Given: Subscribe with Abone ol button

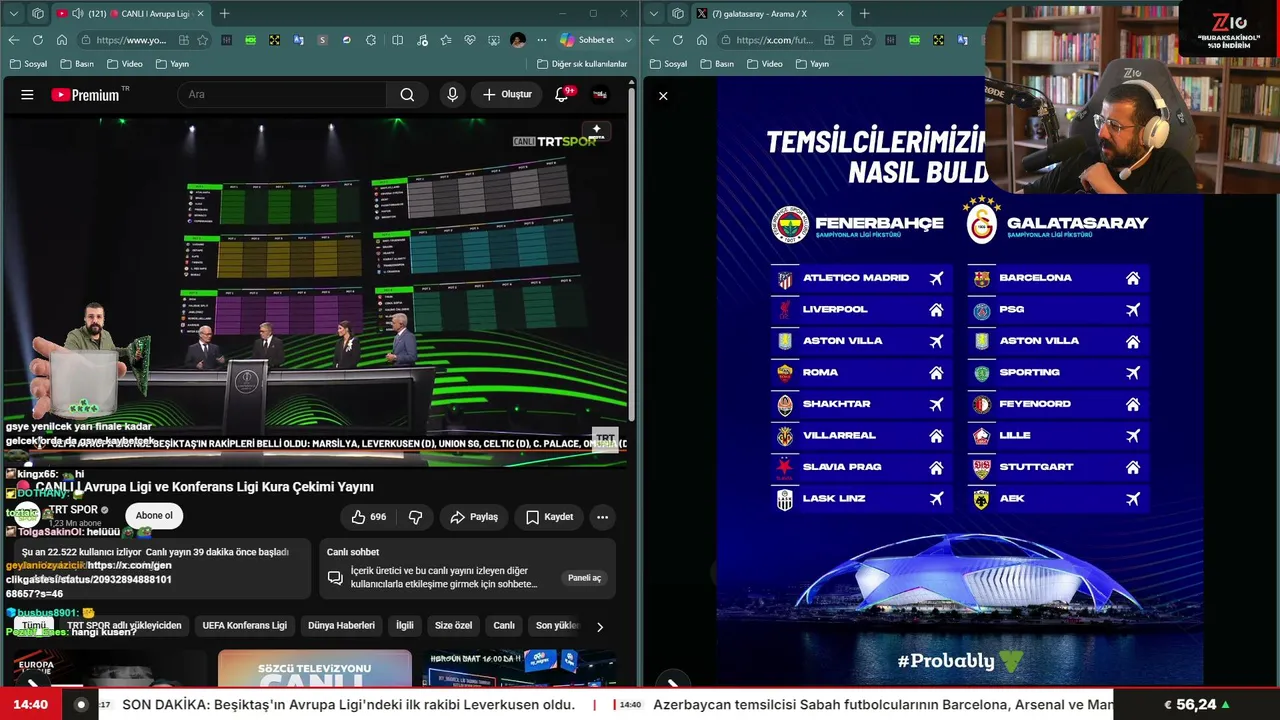Looking at the screenshot, I should 154,516.
